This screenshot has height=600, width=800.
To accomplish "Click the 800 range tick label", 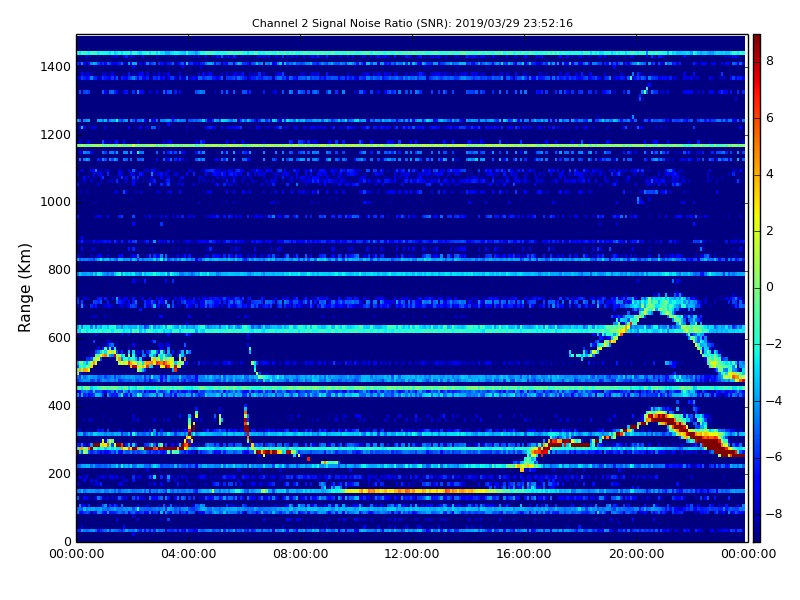I will [x=60, y=270].
